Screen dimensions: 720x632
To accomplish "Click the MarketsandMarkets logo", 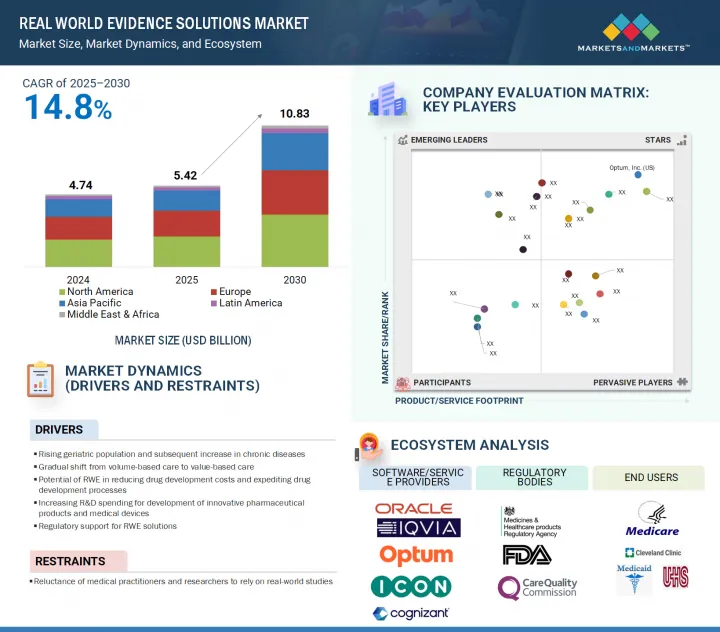I will (x=633, y=33).
